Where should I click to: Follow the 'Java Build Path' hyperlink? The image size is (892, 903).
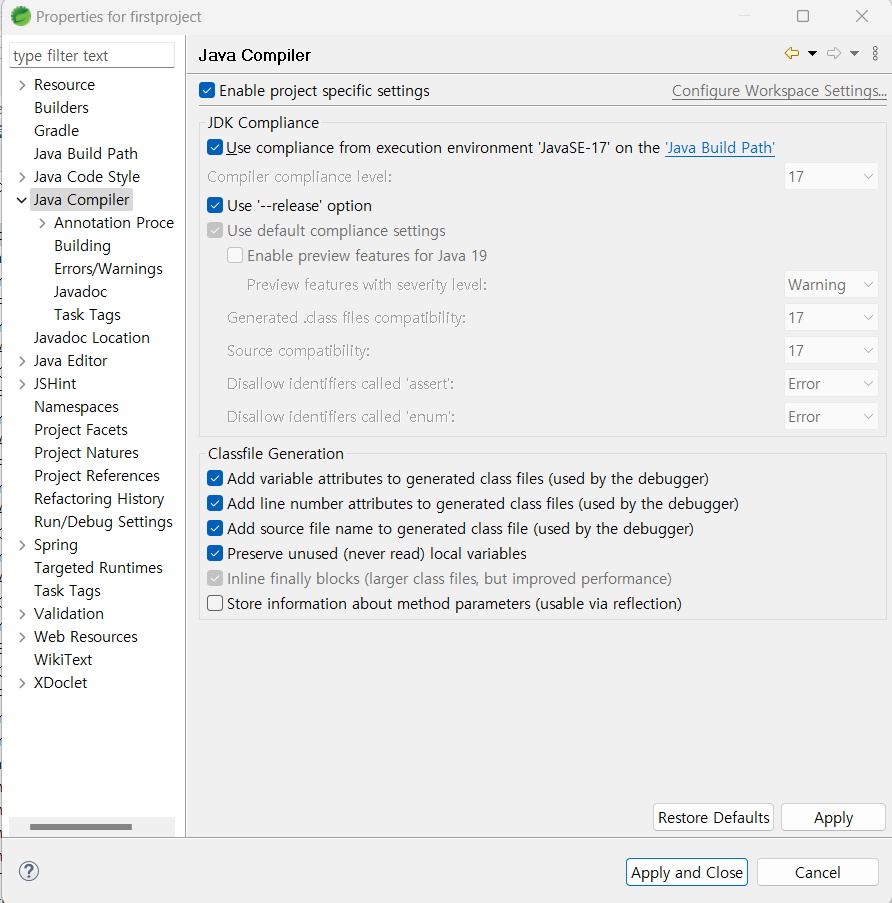(x=720, y=148)
